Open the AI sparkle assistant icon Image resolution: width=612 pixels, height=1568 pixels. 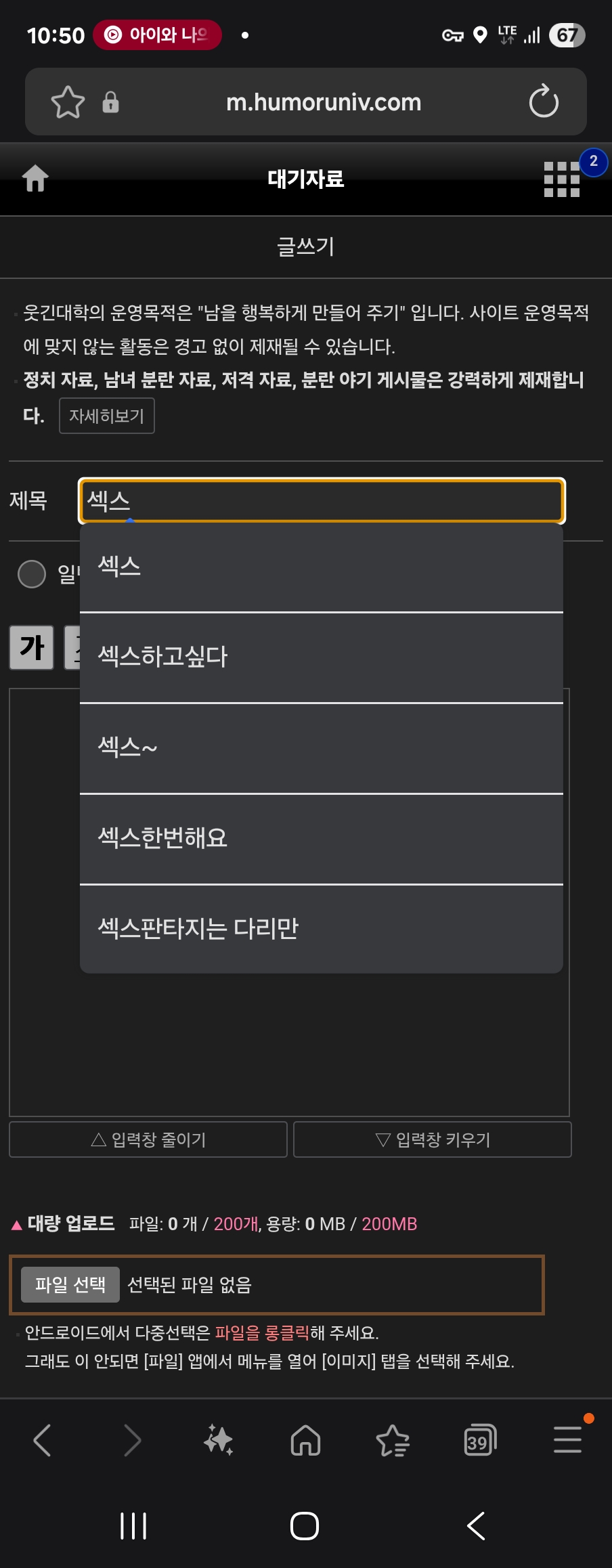pyautogui.click(x=218, y=1440)
